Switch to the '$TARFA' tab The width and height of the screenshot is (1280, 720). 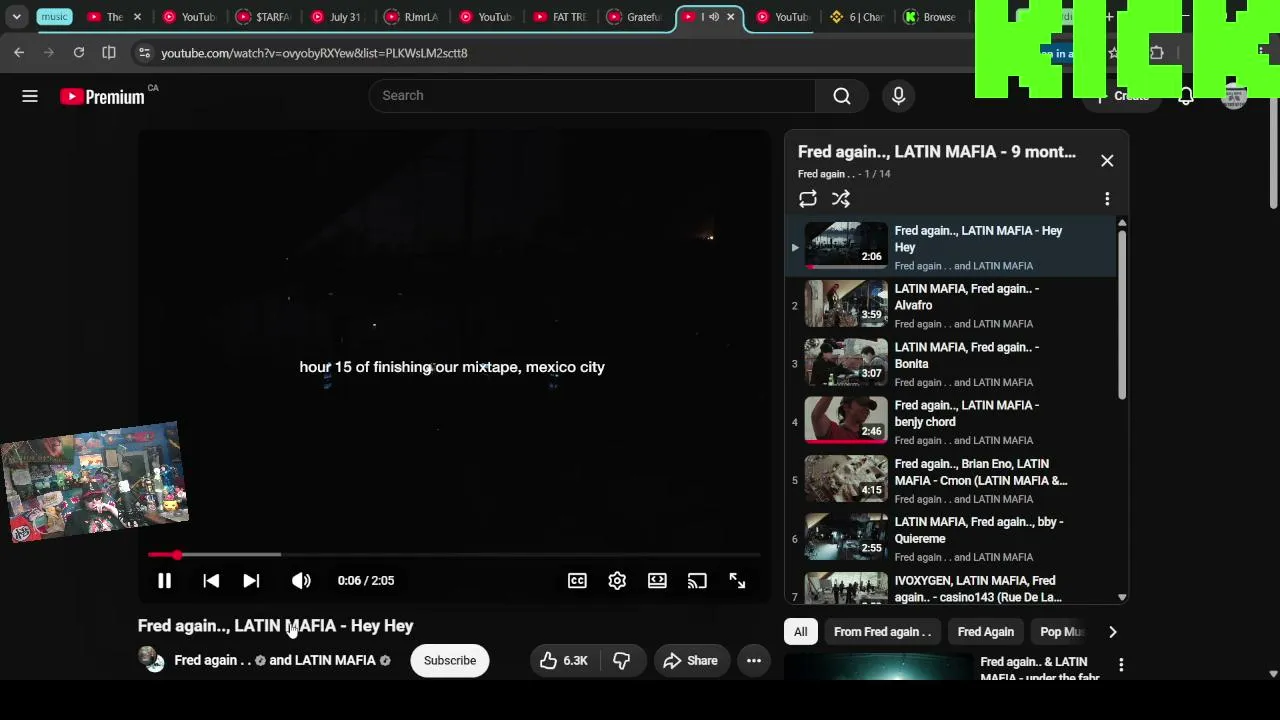[263, 17]
